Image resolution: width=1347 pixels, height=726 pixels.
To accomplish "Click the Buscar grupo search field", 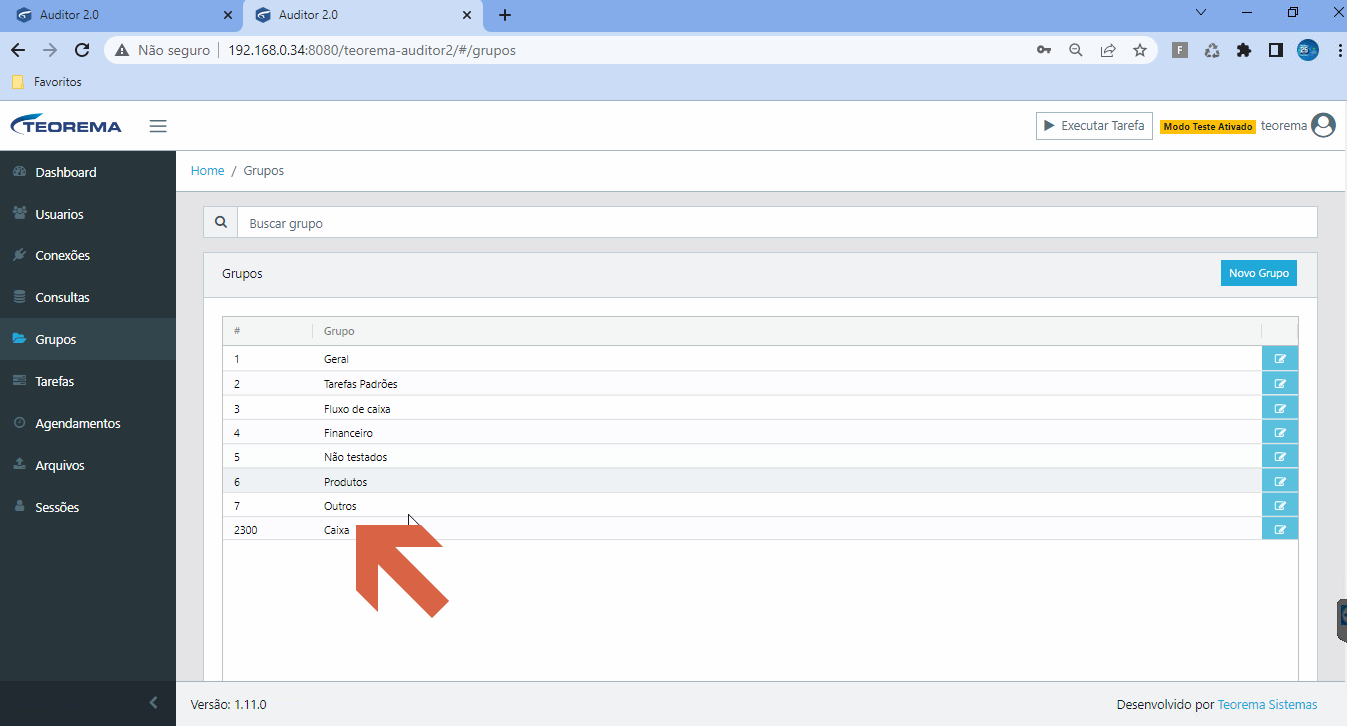I will click(777, 223).
